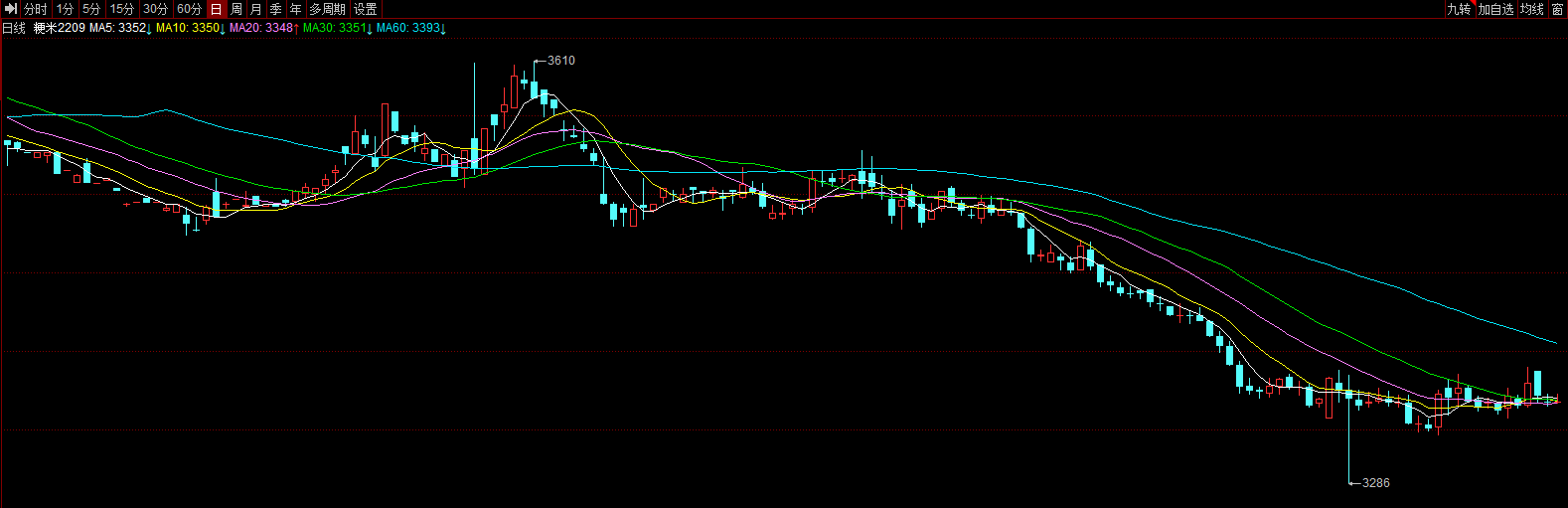Select the highlighted 日 daily tab
This screenshot has width=1568, height=508.
click(x=217, y=9)
